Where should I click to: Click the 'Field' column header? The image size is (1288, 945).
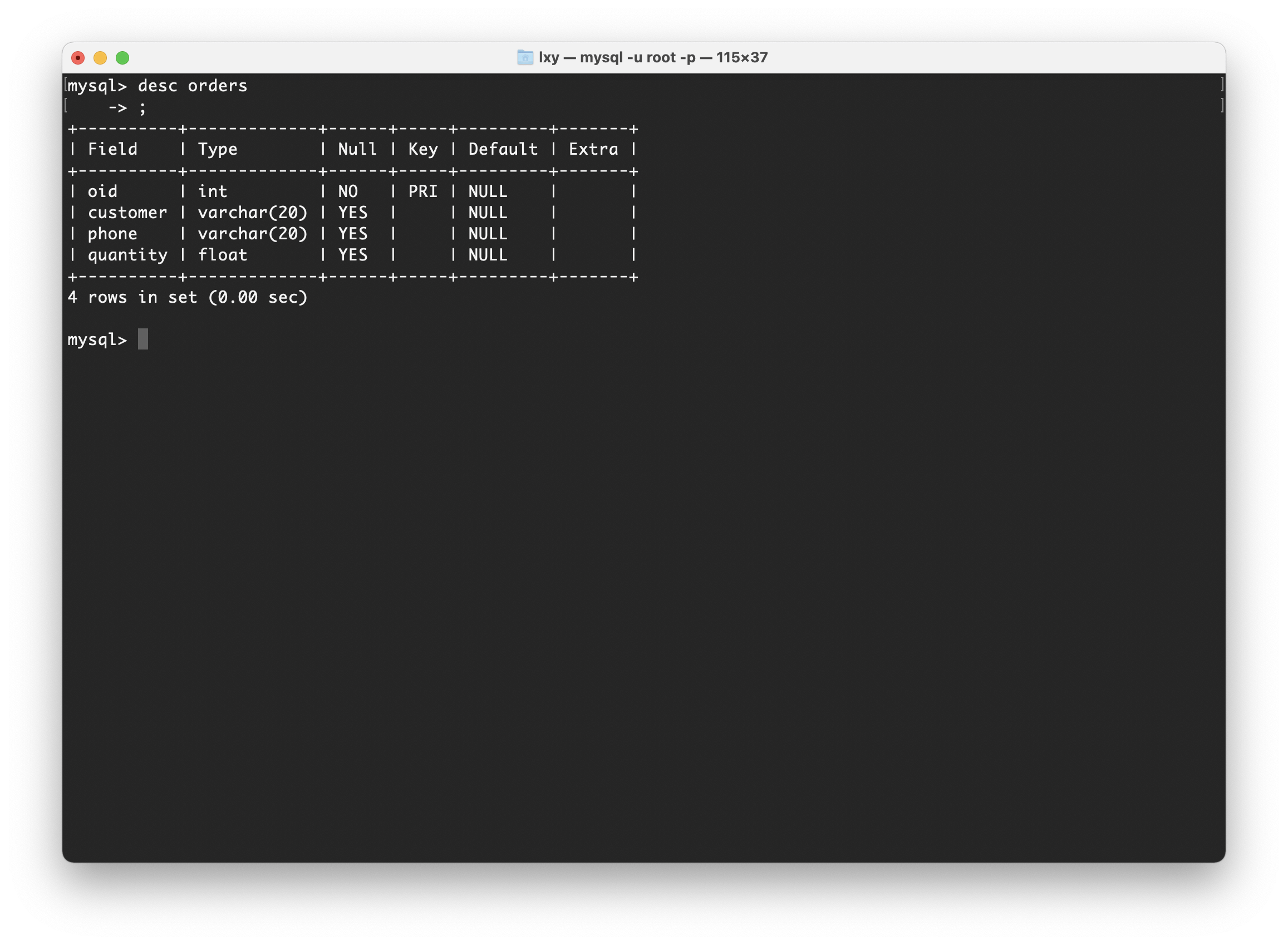click(x=112, y=149)
